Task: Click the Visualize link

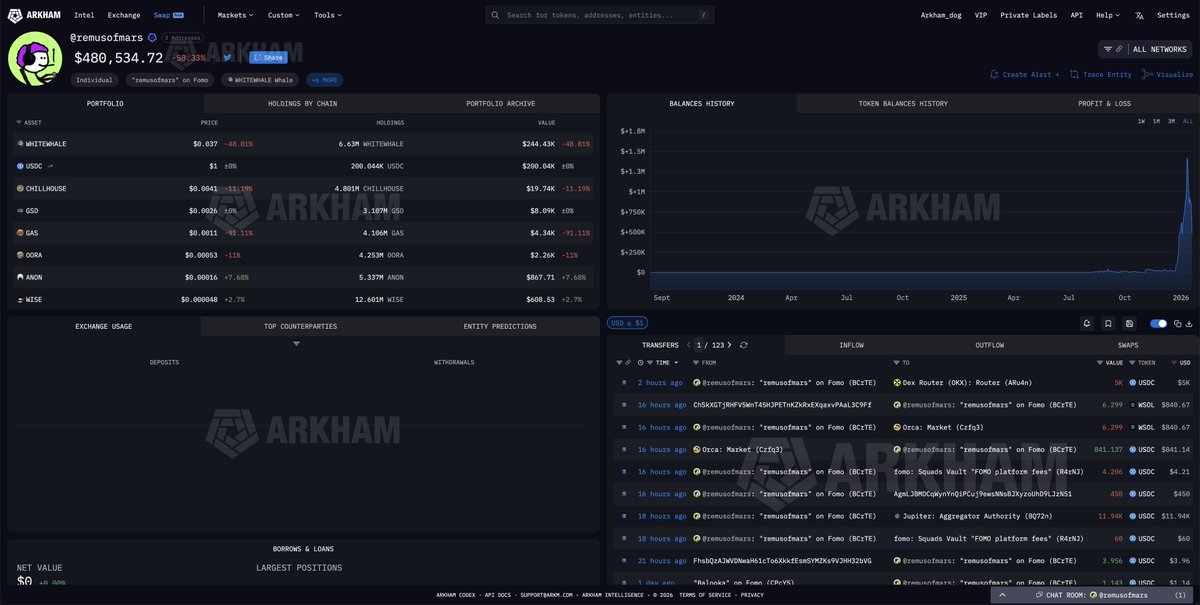Action: [1167, 74]
